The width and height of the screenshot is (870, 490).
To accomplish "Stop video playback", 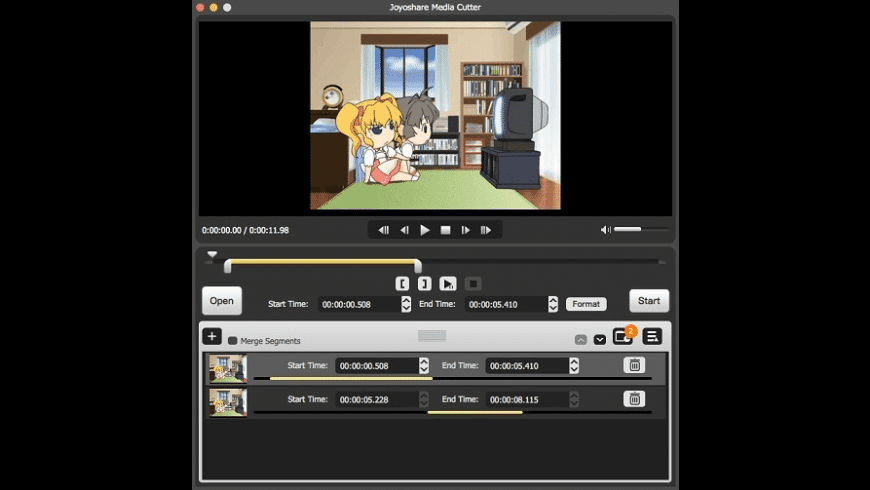I will pos(445,230).
